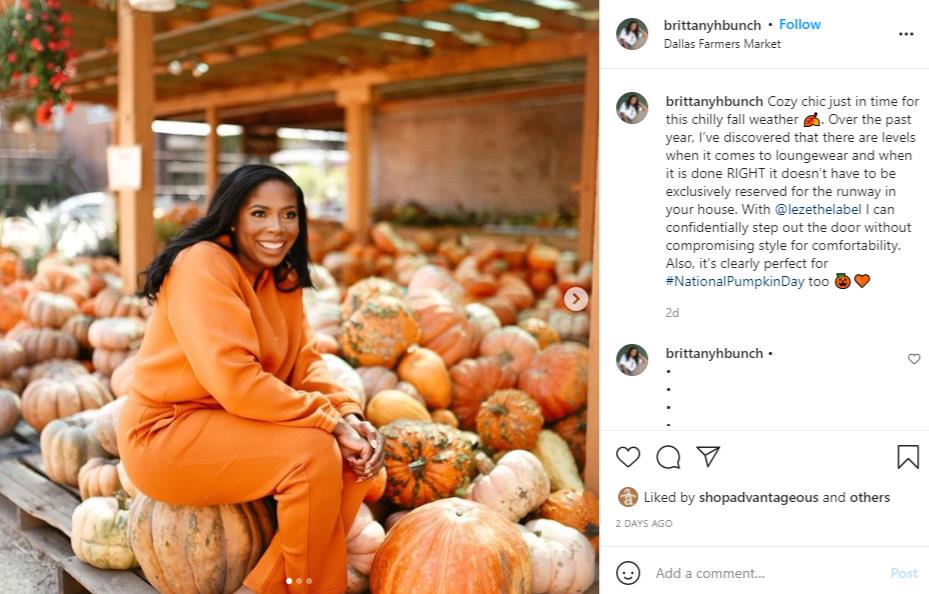View others who liked the post

(x=870, y=497)
